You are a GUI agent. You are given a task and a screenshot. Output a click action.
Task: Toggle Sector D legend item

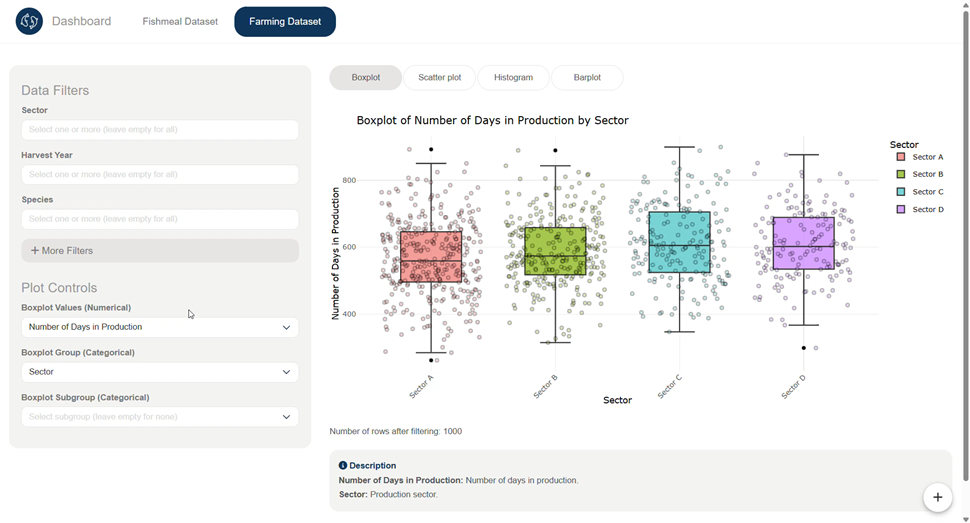pos(927,210)
